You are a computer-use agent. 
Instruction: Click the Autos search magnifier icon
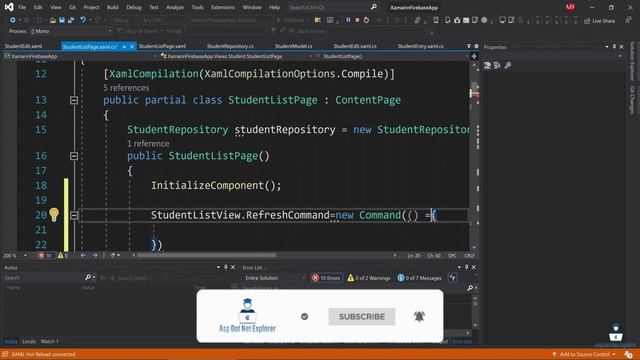pyautogui.click(x=87, y=278)
